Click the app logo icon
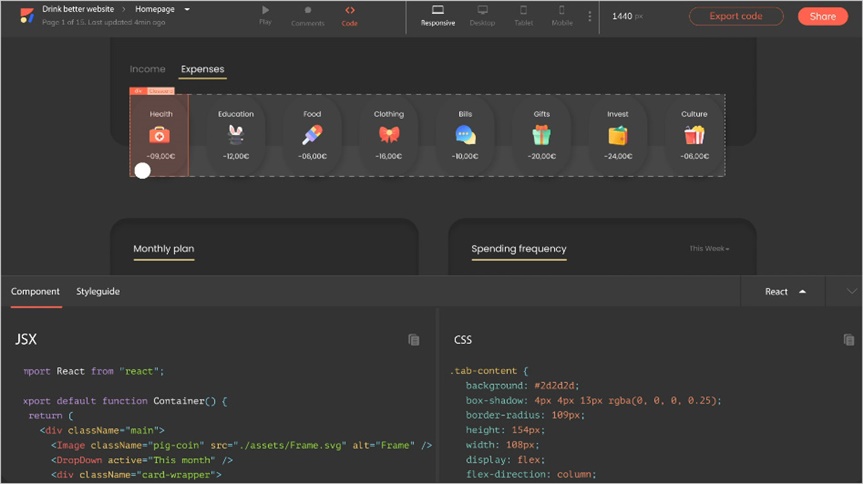This screenshot has height=484, width=863. 26,15
